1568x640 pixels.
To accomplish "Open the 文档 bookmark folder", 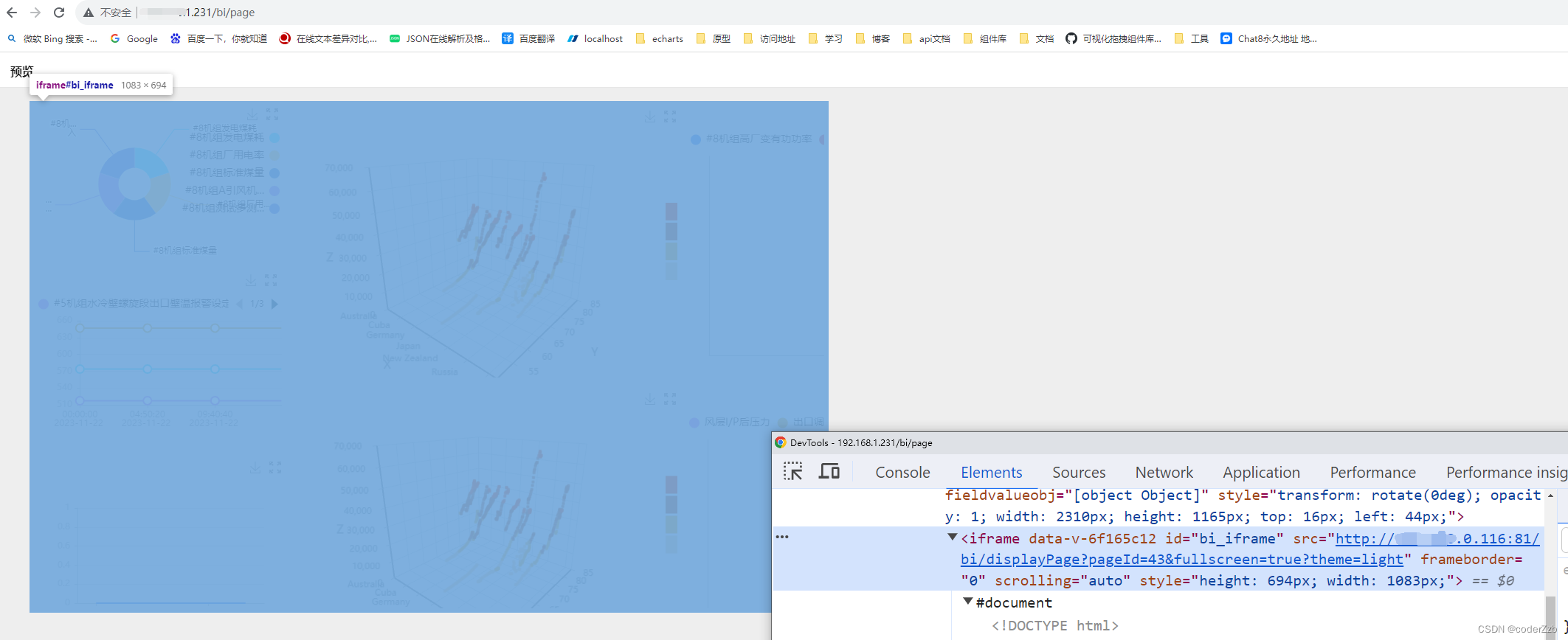I will 1036,38.
